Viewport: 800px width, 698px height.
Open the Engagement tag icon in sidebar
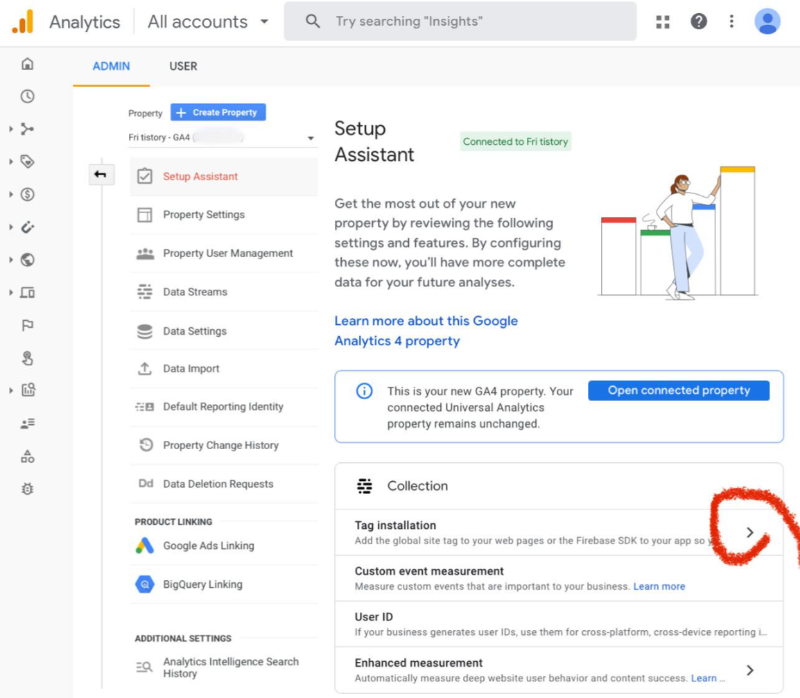click(x=28, y=162)
